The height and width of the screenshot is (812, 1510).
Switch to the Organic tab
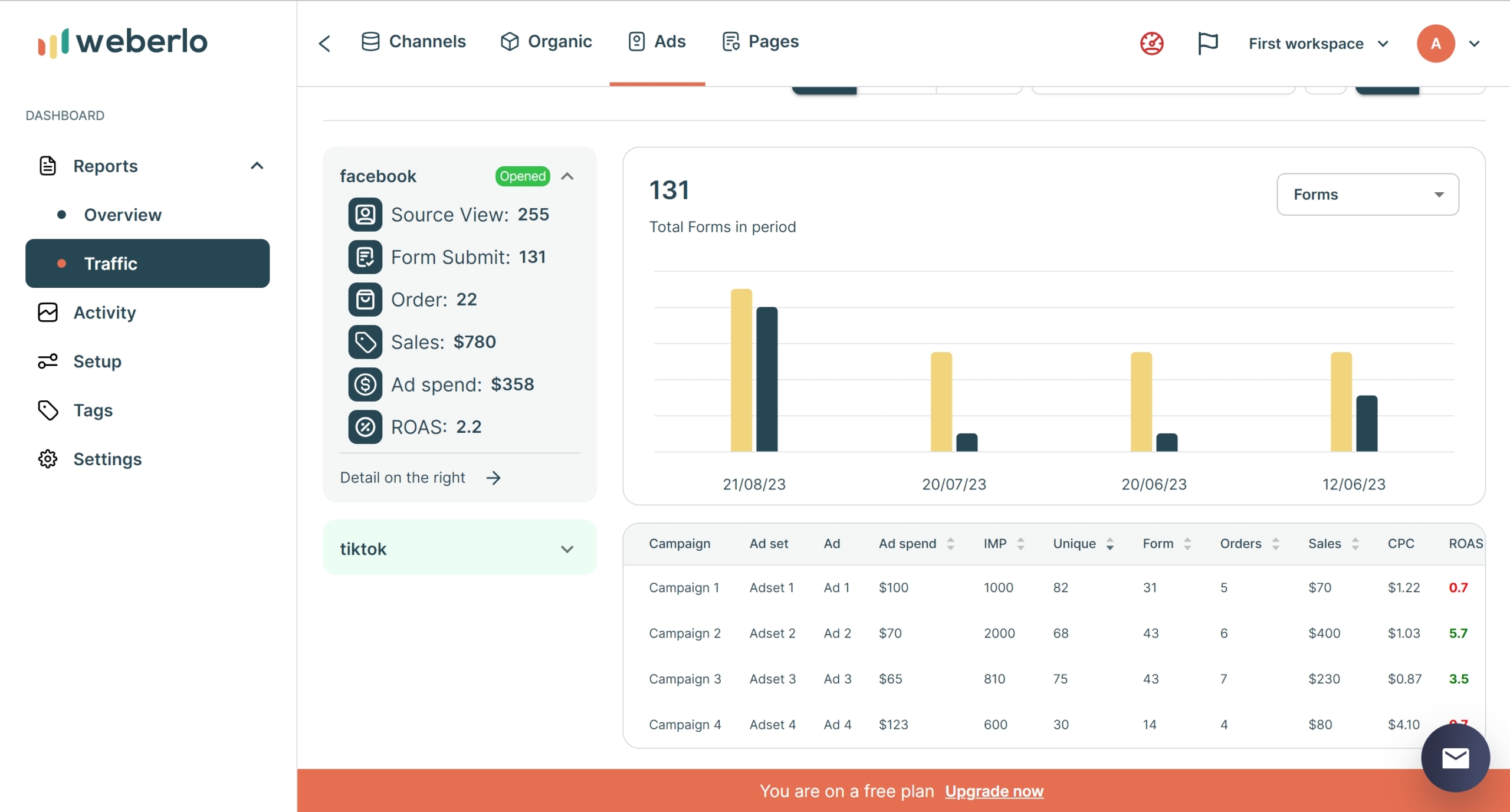pyautogui.click(x=546, y=42)
